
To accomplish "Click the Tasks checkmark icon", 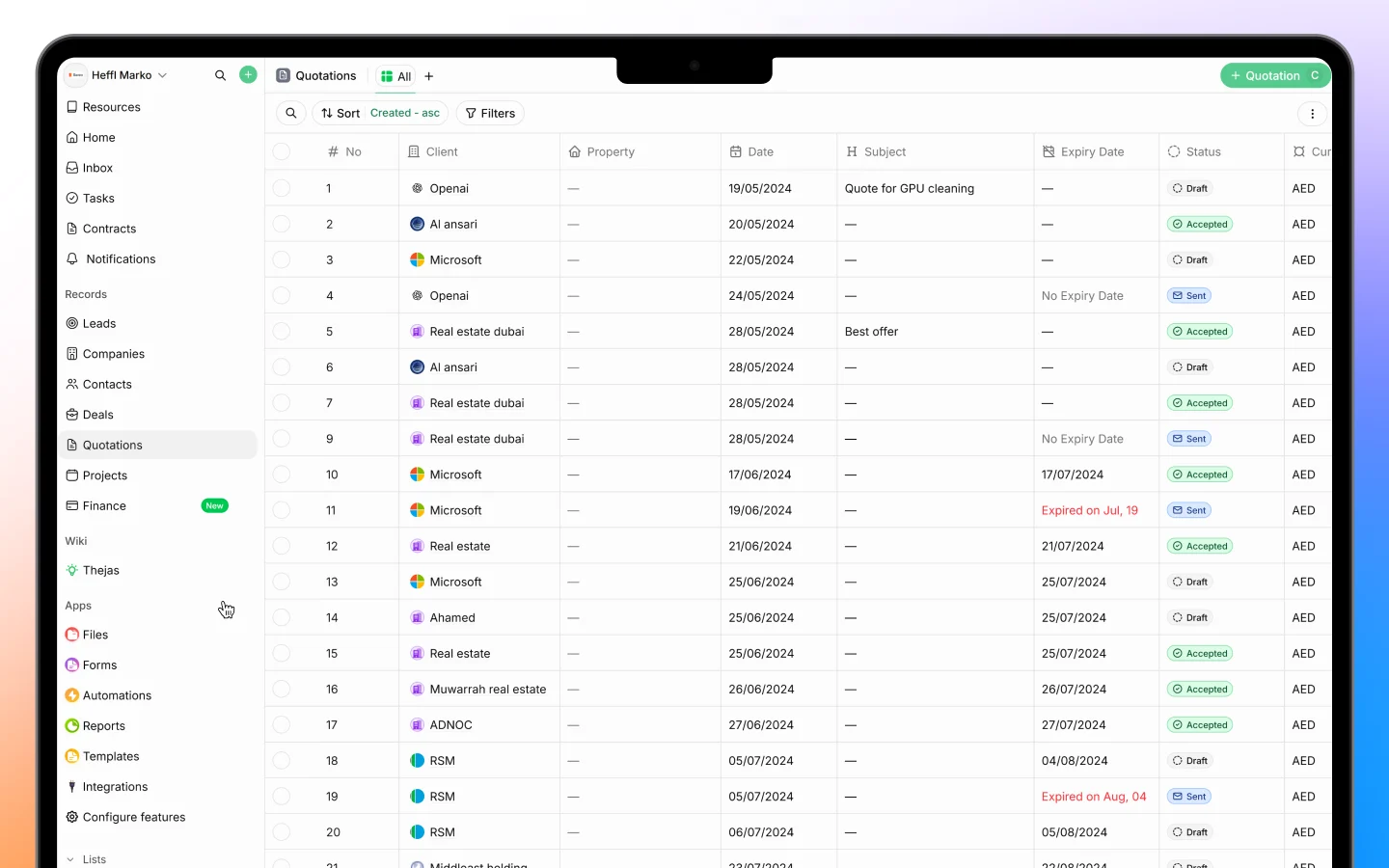I will click(x=72, y=199).
